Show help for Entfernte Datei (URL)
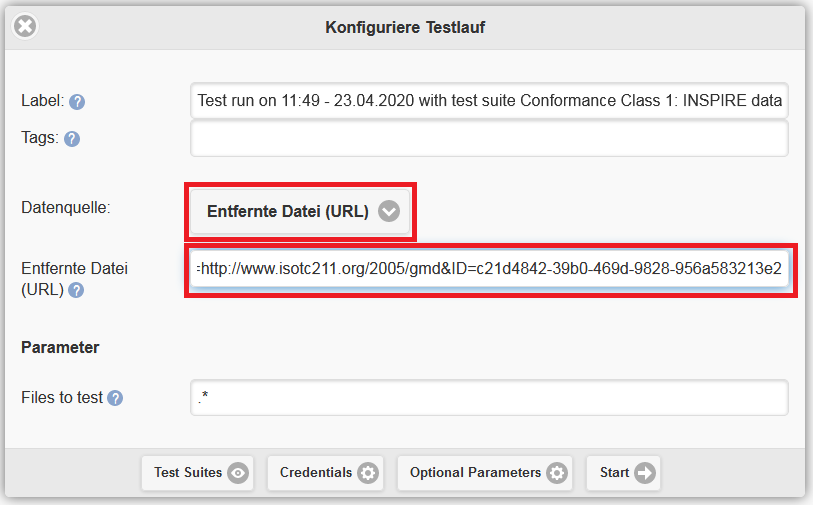 click(76, 290)
